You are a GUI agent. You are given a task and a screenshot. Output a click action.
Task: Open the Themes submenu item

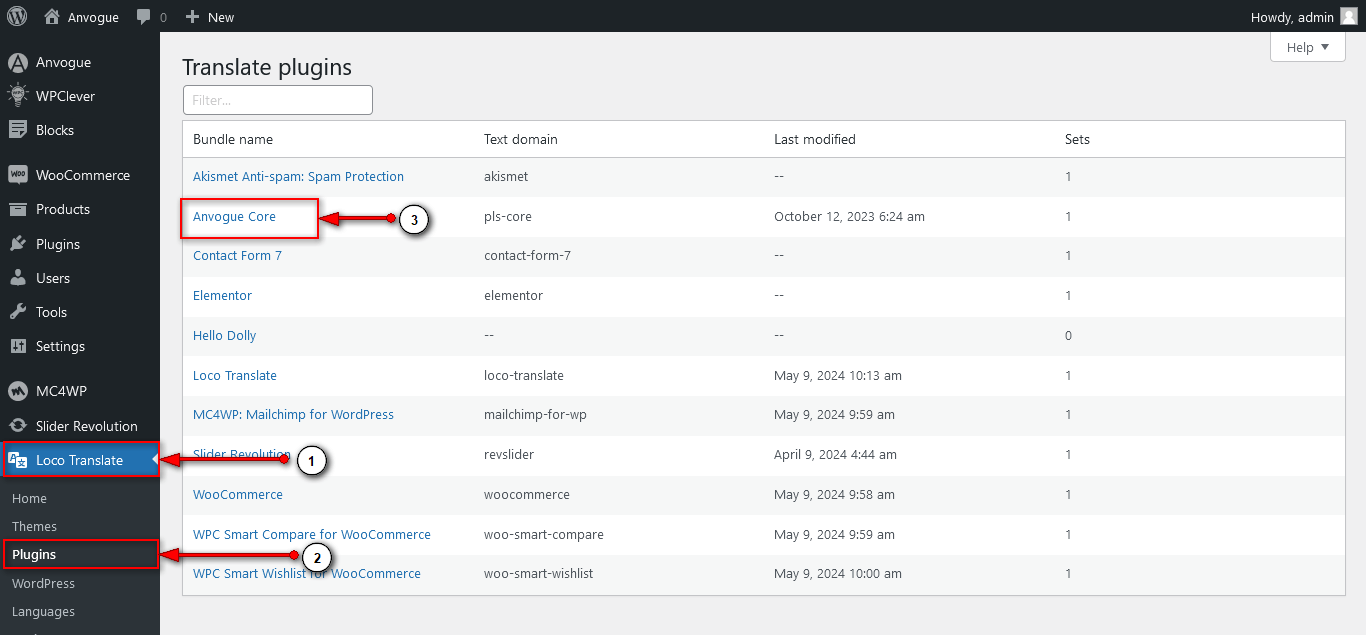pyautogui.click(x=34, y=526)
